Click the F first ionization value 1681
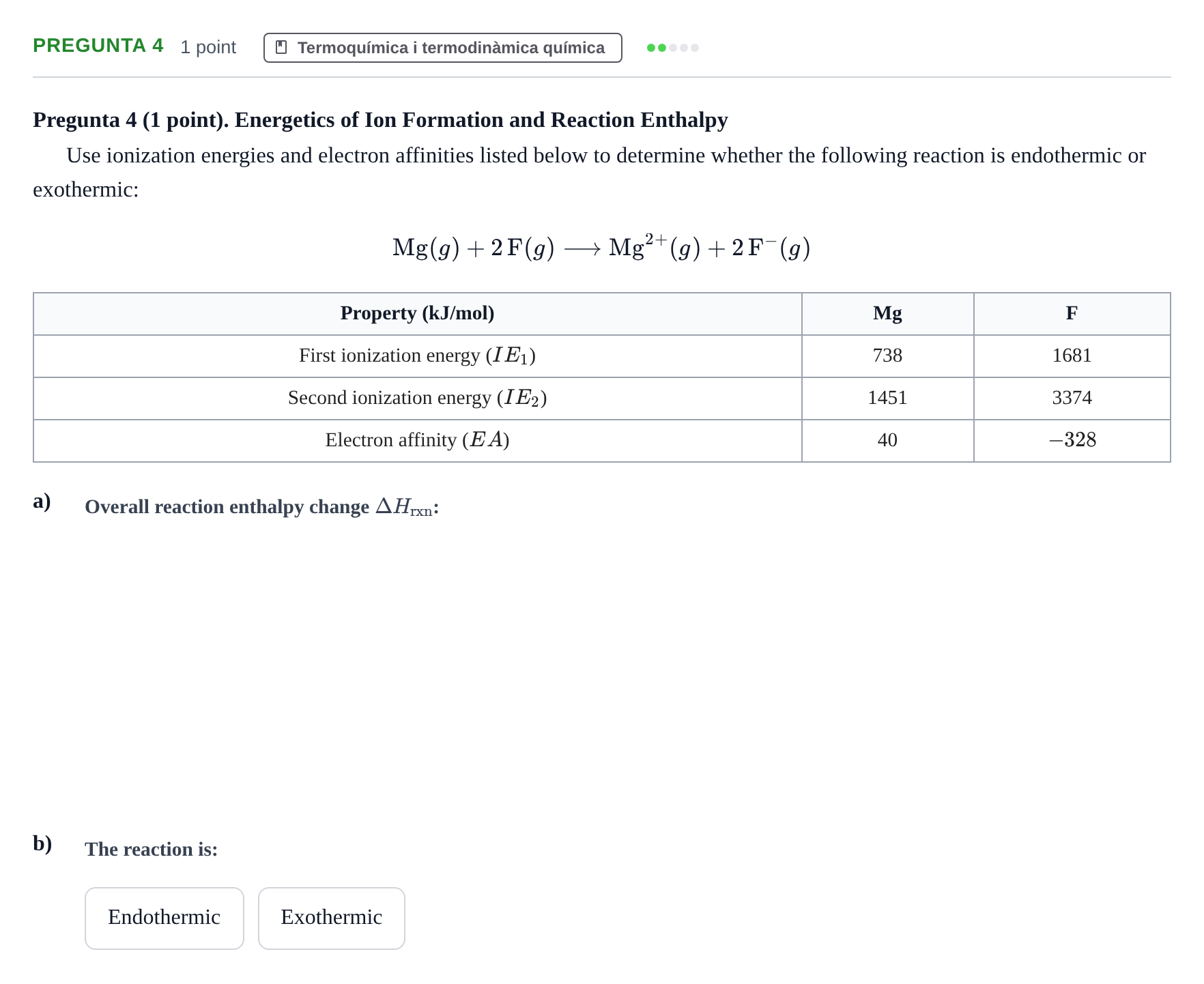The image size is (1204, 984). (1072, 356)
